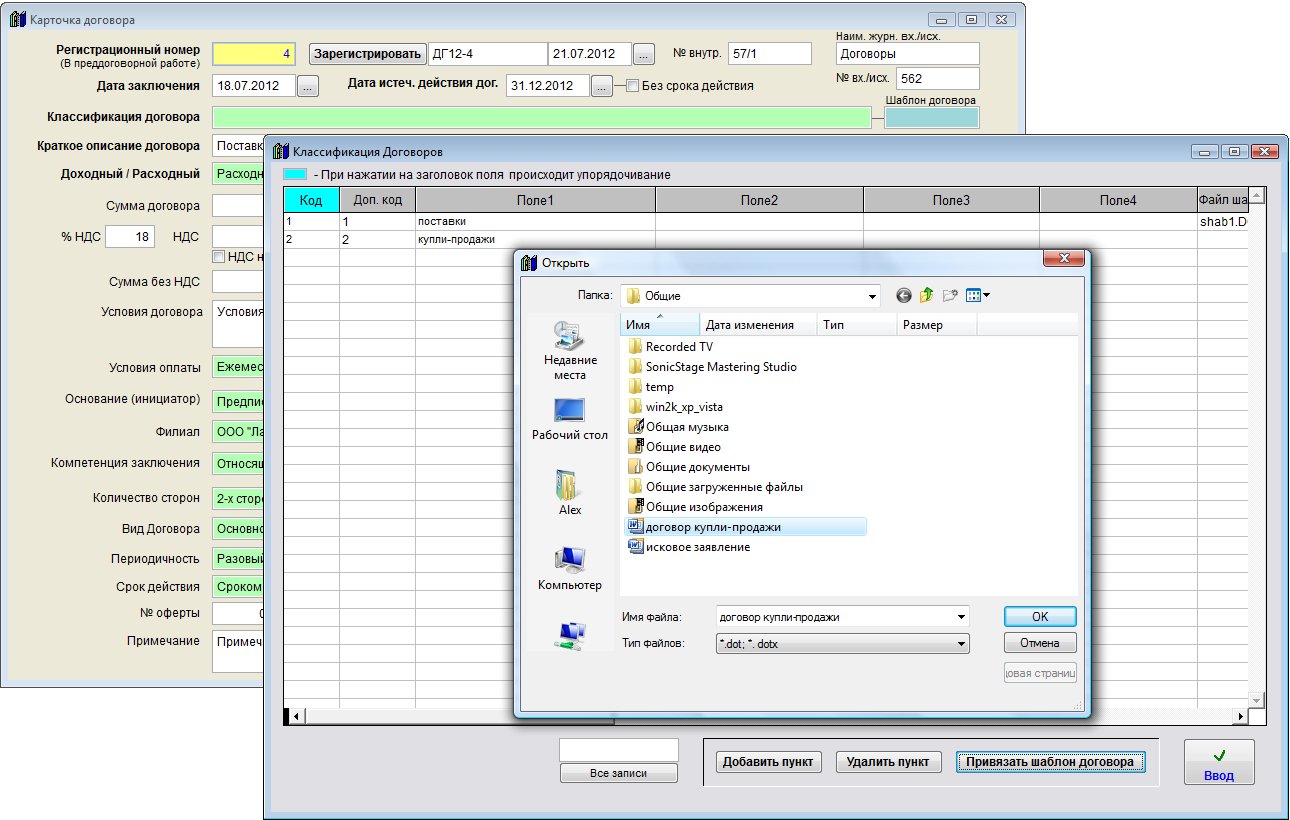Open the view menu icon
The height and width of the screenshot is (820, 1290).
(977, 296)
